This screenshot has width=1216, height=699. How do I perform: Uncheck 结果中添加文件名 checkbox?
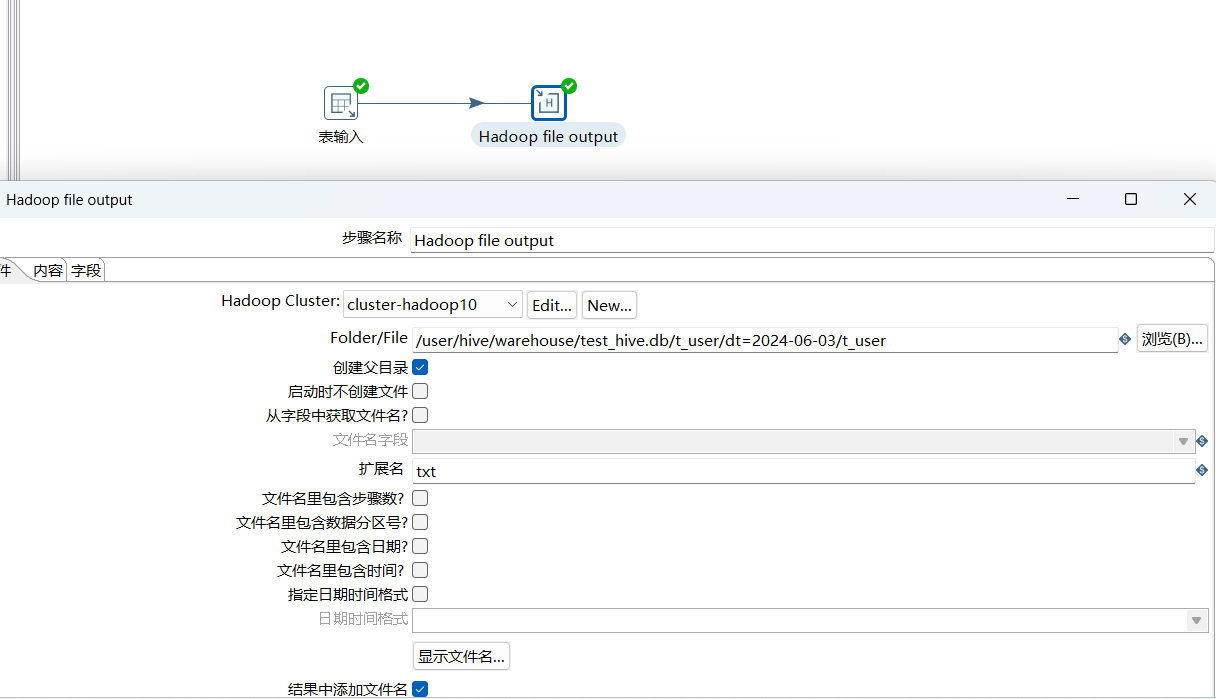[x=420, y=689]
